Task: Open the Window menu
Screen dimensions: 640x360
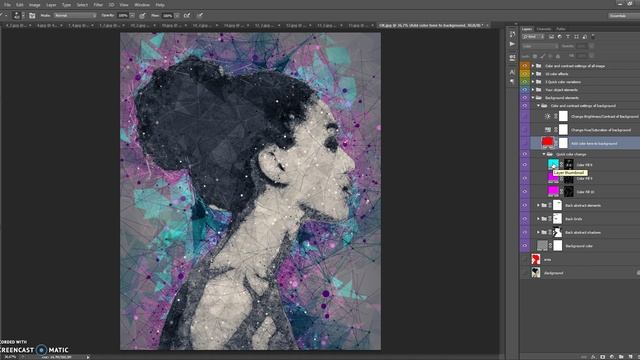Action: [142, 5]
